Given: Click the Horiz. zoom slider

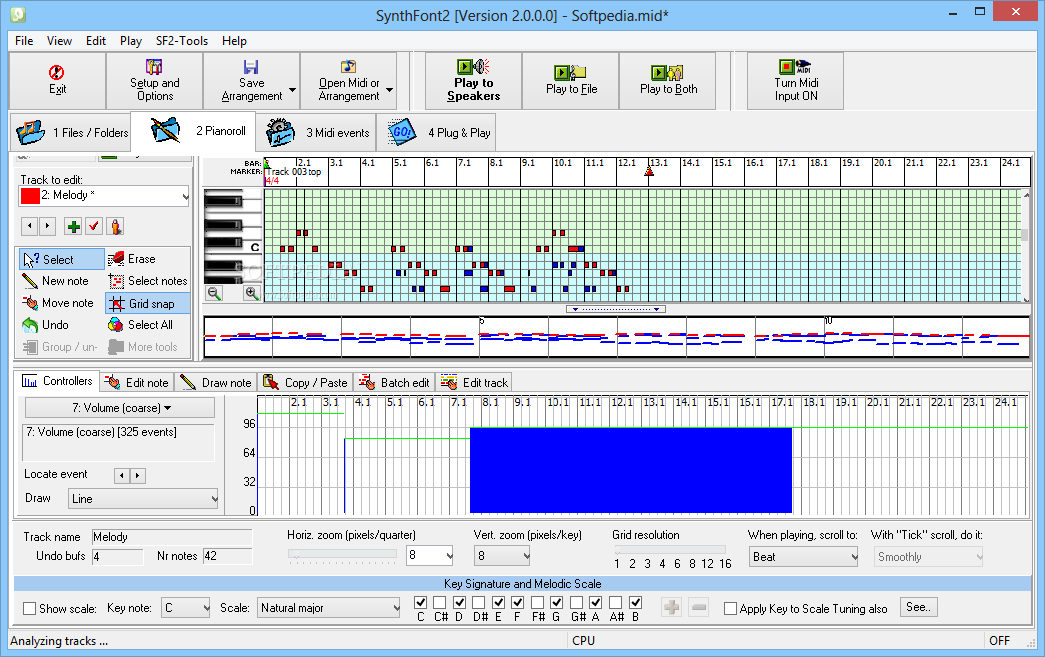Looking at the screenshot, I should (x=343, y=556).
